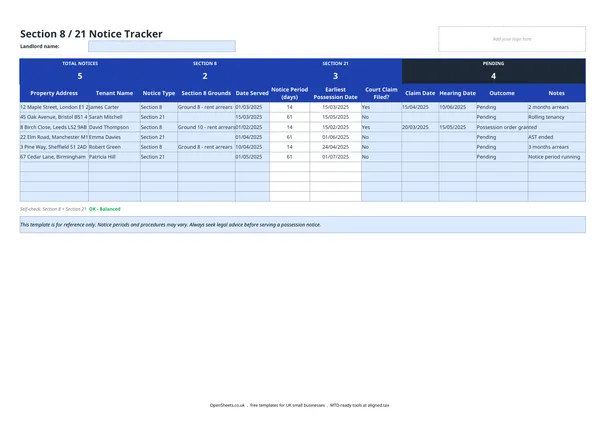Screen dimensions: 600x424
Task: Select the Notice Period (days) column header
Action: coord(290,93)
